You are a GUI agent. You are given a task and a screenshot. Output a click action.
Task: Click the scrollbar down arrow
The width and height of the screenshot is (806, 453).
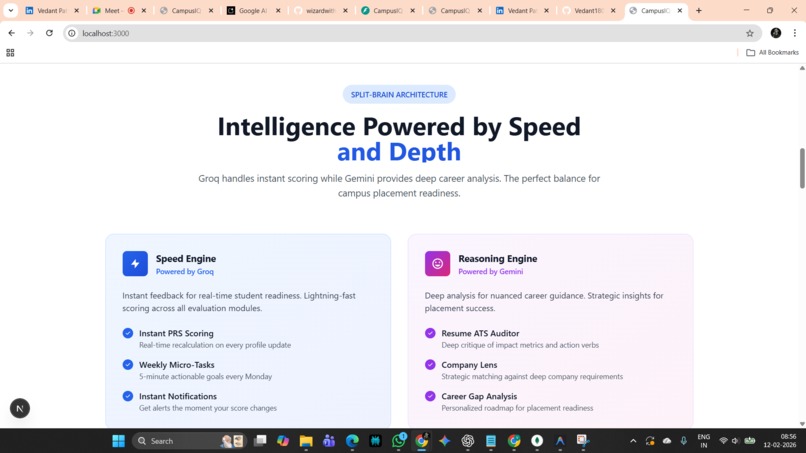point(802,424)
